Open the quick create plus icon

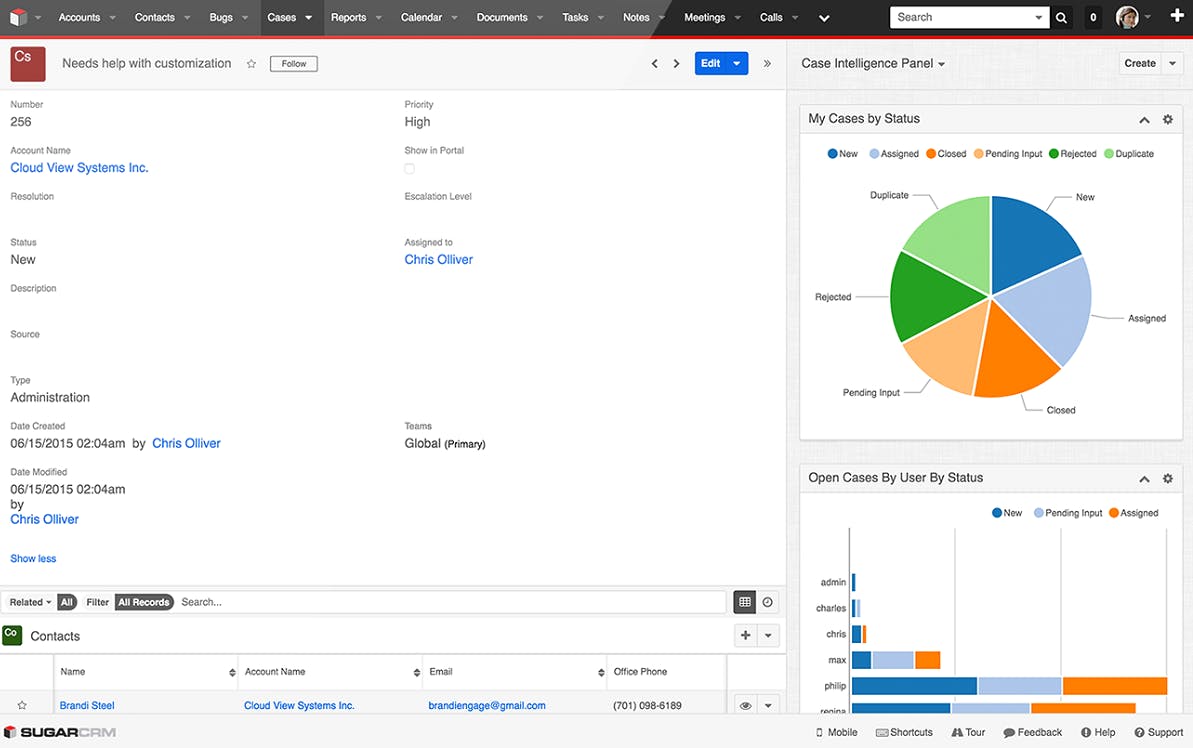tap(1175, 17)
